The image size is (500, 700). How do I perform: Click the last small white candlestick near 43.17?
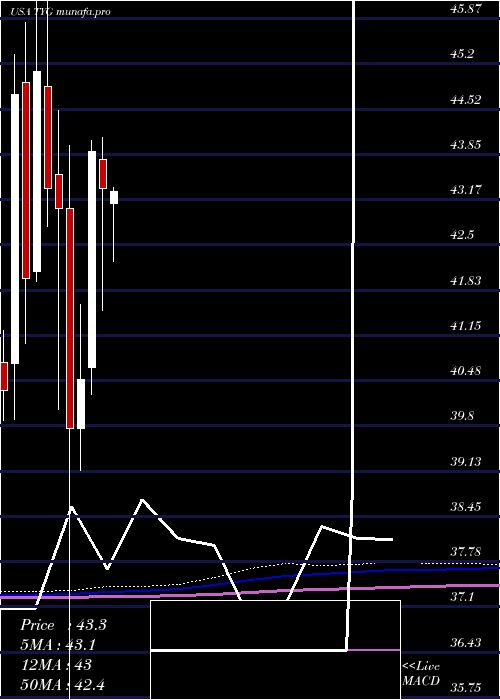click(114, 197)
